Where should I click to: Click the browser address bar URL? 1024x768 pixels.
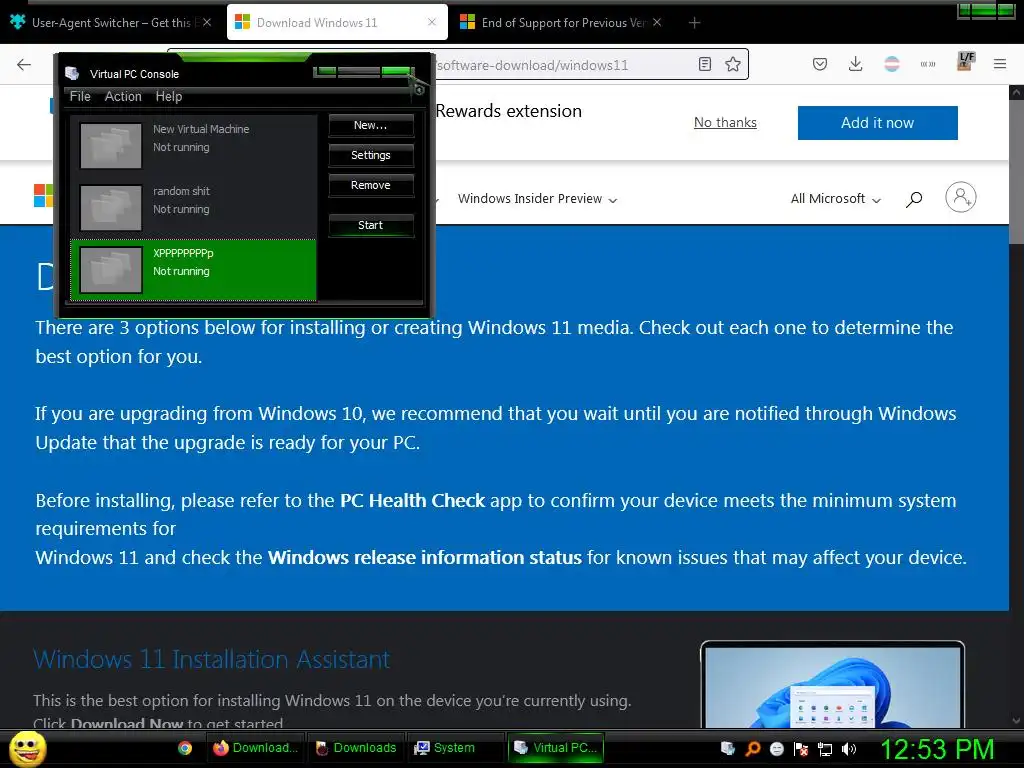coord(532,65)
